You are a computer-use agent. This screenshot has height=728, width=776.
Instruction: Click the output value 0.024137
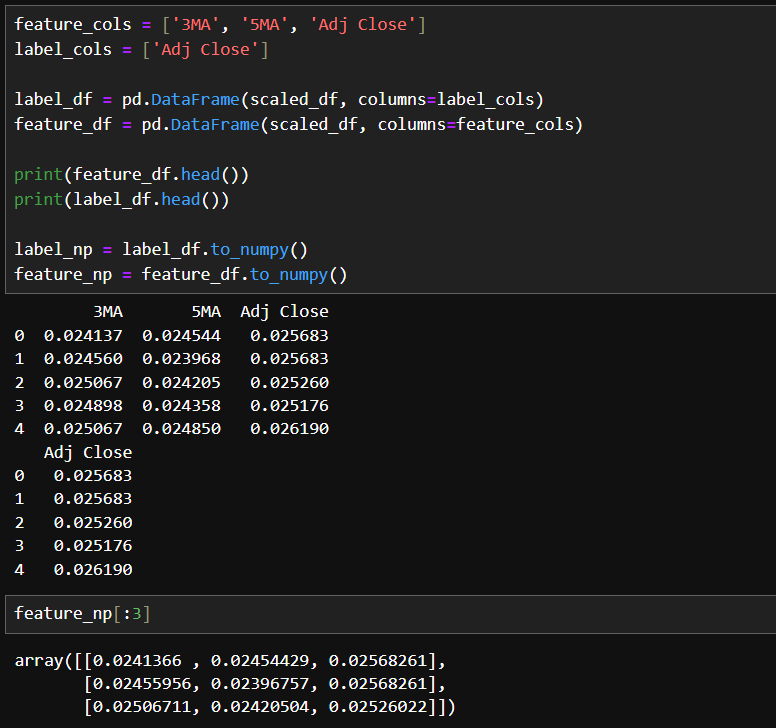pyautogui.click(x=83, y=336)
